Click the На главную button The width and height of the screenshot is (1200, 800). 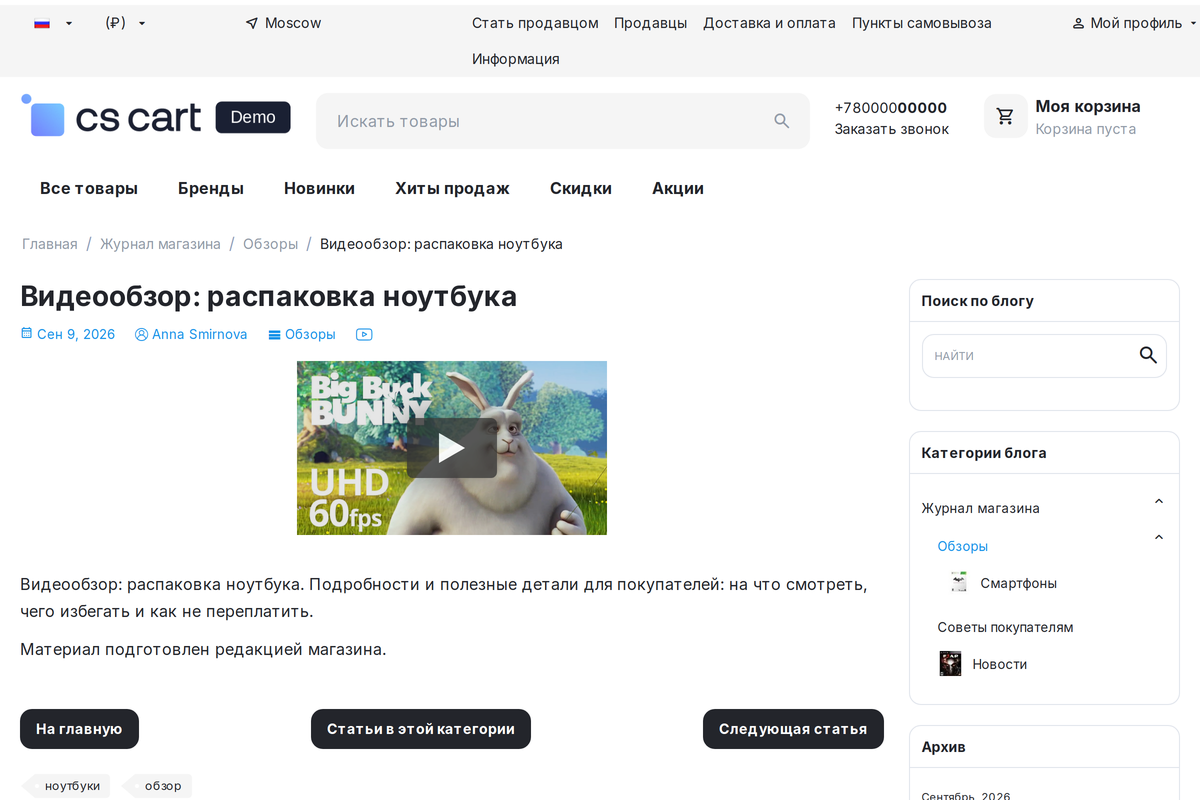tap(79, 729)
